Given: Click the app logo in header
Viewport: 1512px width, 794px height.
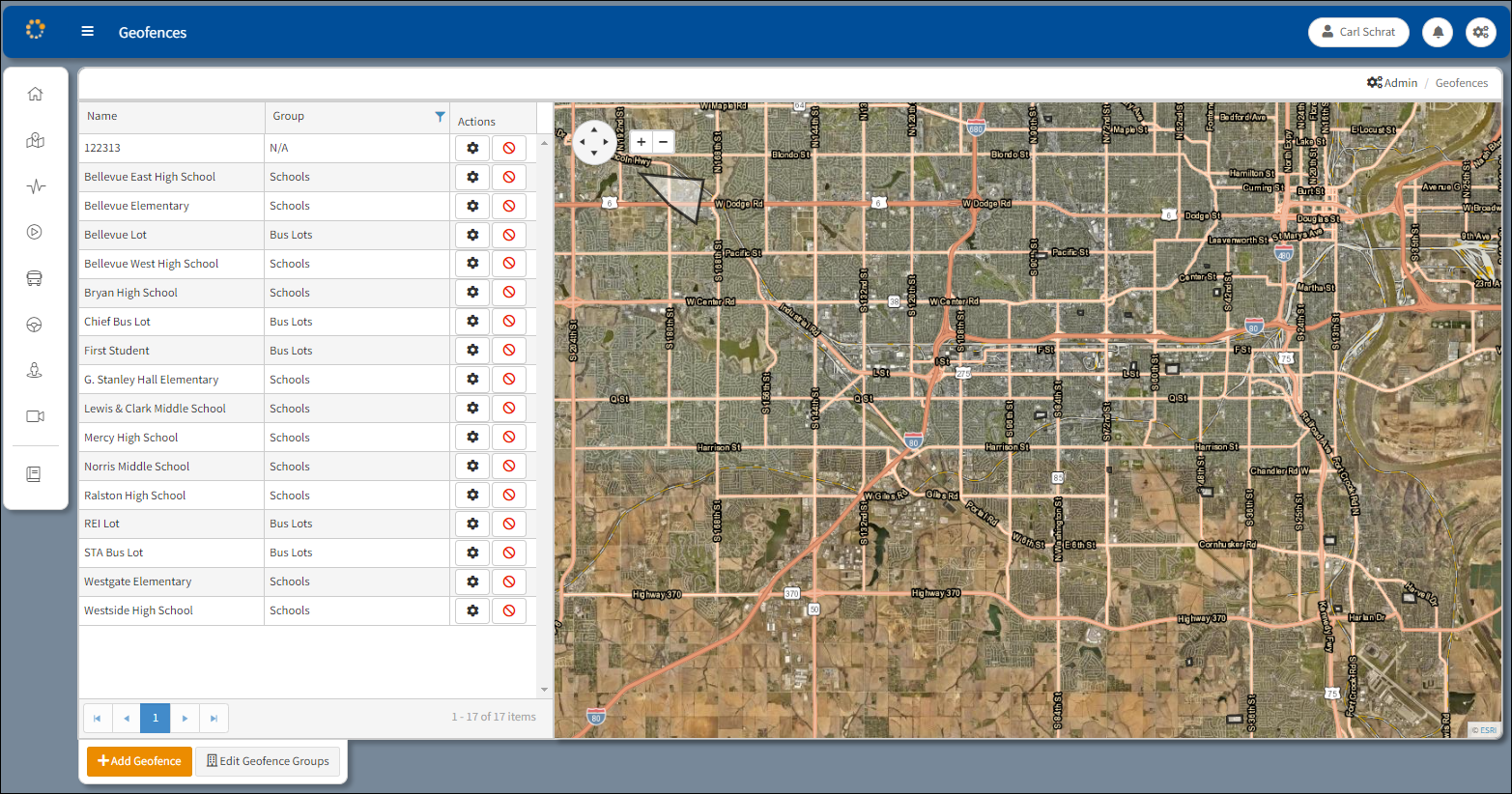Looking at the screenshot, I should (36, 30).
